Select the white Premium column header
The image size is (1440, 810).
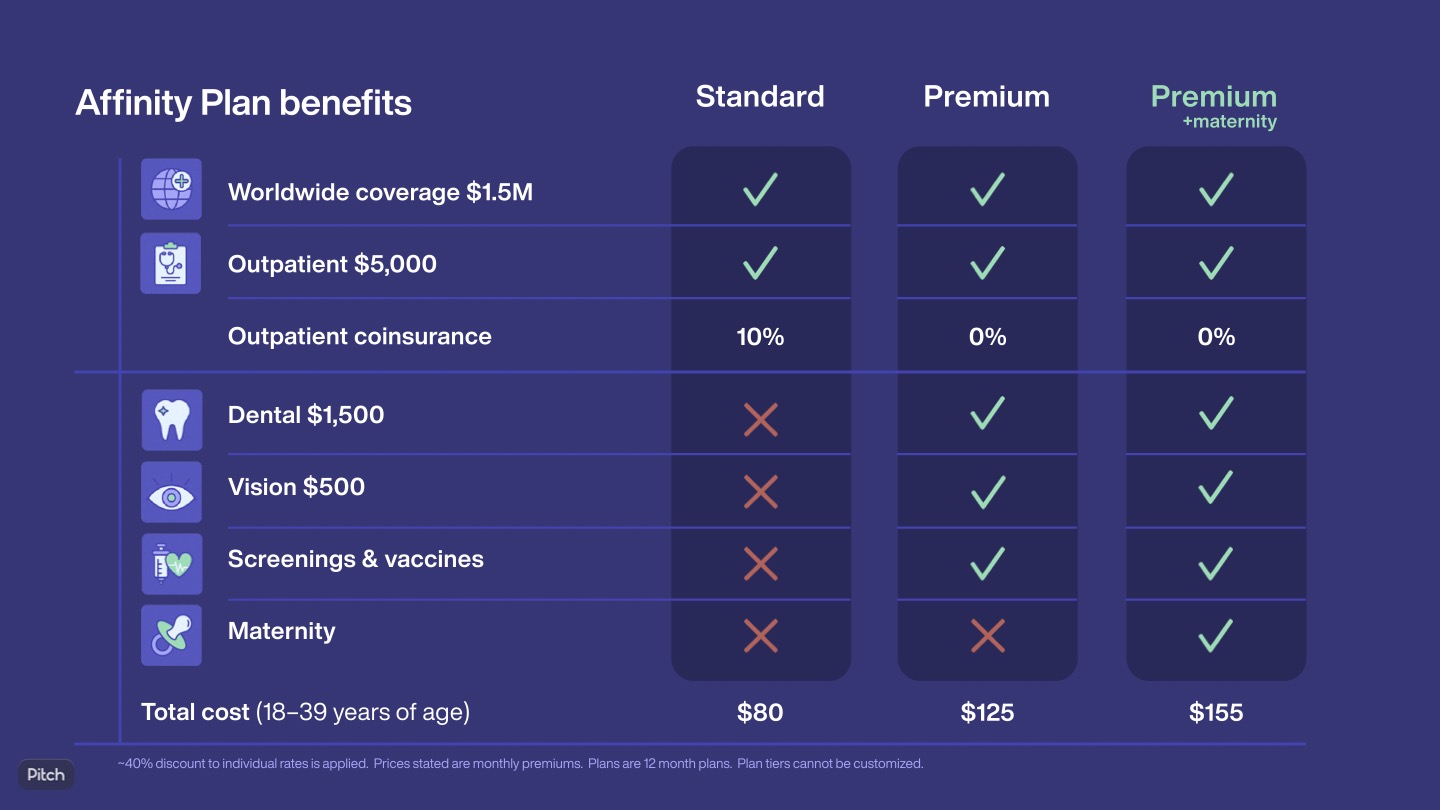[986, 97]
